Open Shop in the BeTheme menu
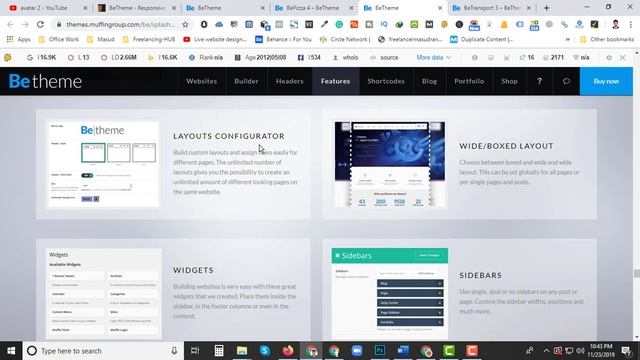The width and height of the screenshot is (640, 360). tap(509, 81)
